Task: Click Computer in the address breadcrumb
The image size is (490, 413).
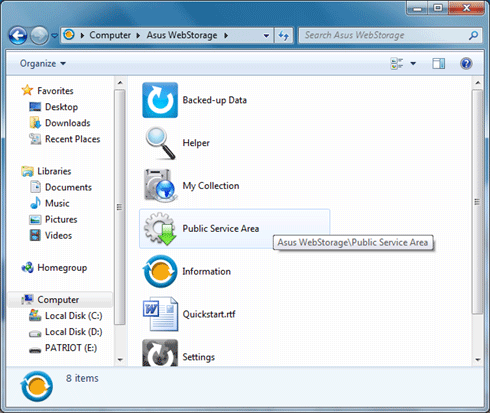Action: tap(110, 35)
